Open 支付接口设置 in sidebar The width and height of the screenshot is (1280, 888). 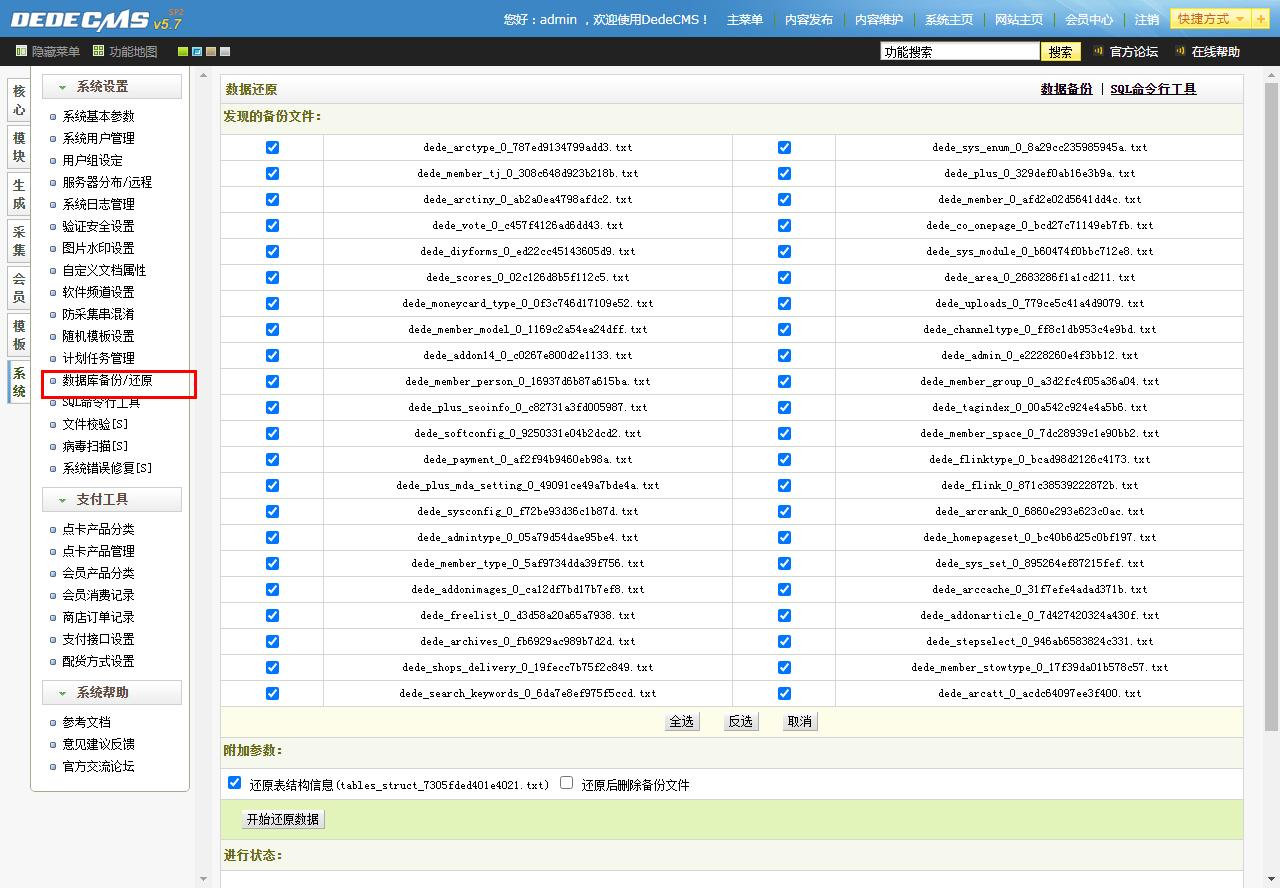tap(98, 640)
